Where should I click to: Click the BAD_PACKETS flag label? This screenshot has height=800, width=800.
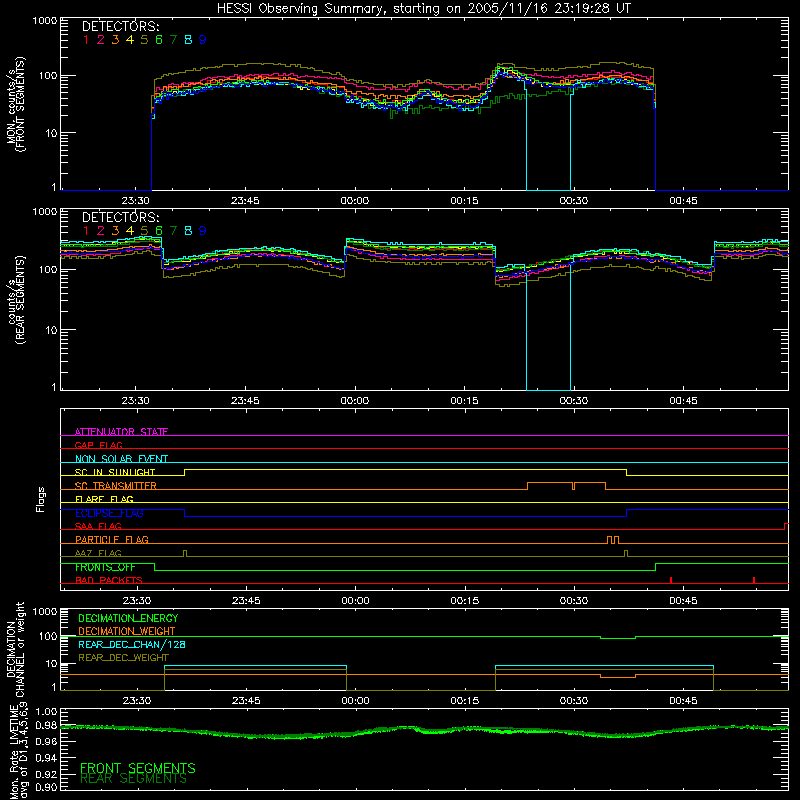109,580
